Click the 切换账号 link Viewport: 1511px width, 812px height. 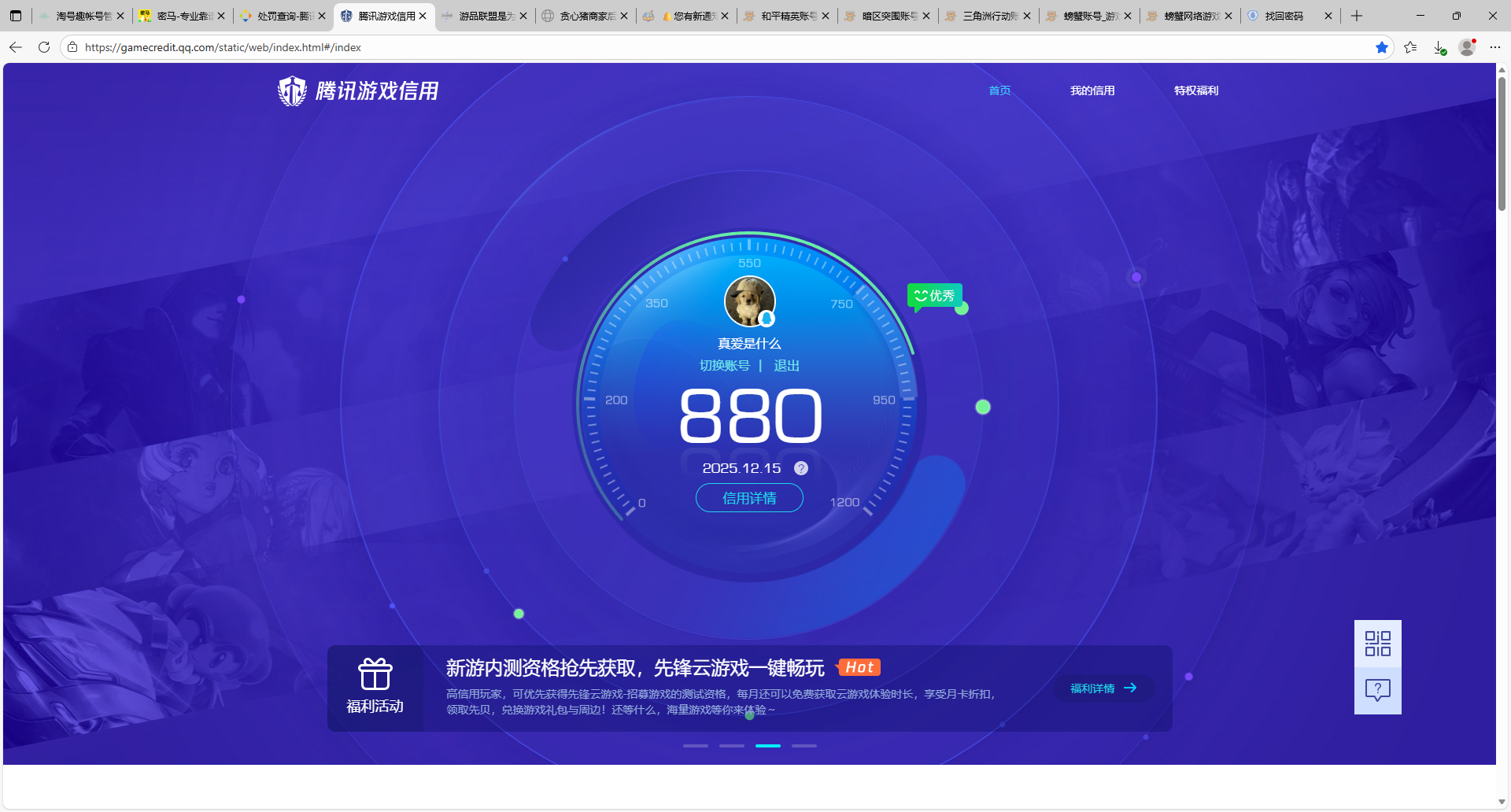(724, 366)
